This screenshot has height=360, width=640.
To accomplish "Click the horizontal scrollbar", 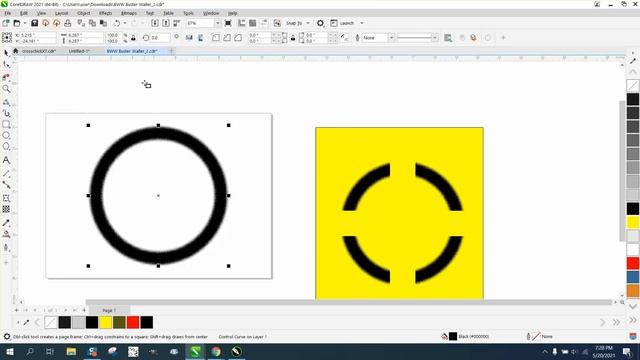I will click(350, 302).
